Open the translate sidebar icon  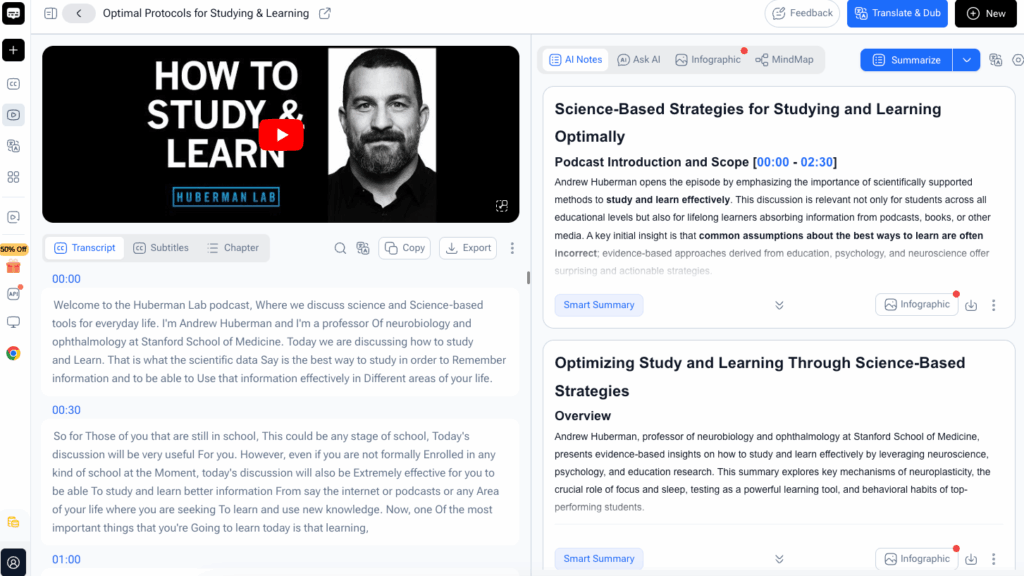point(13,146)
